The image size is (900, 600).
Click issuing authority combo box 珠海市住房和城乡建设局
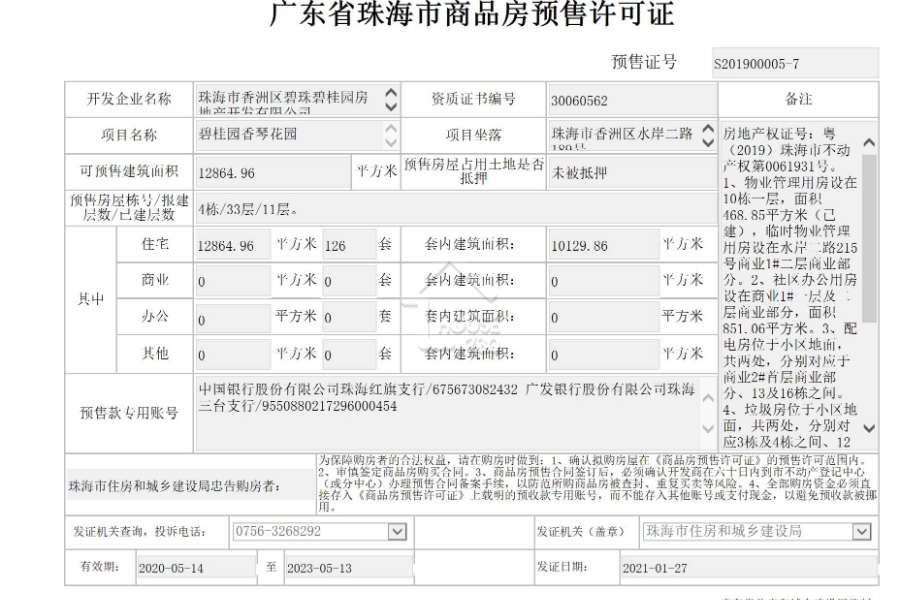pos(757,532)
